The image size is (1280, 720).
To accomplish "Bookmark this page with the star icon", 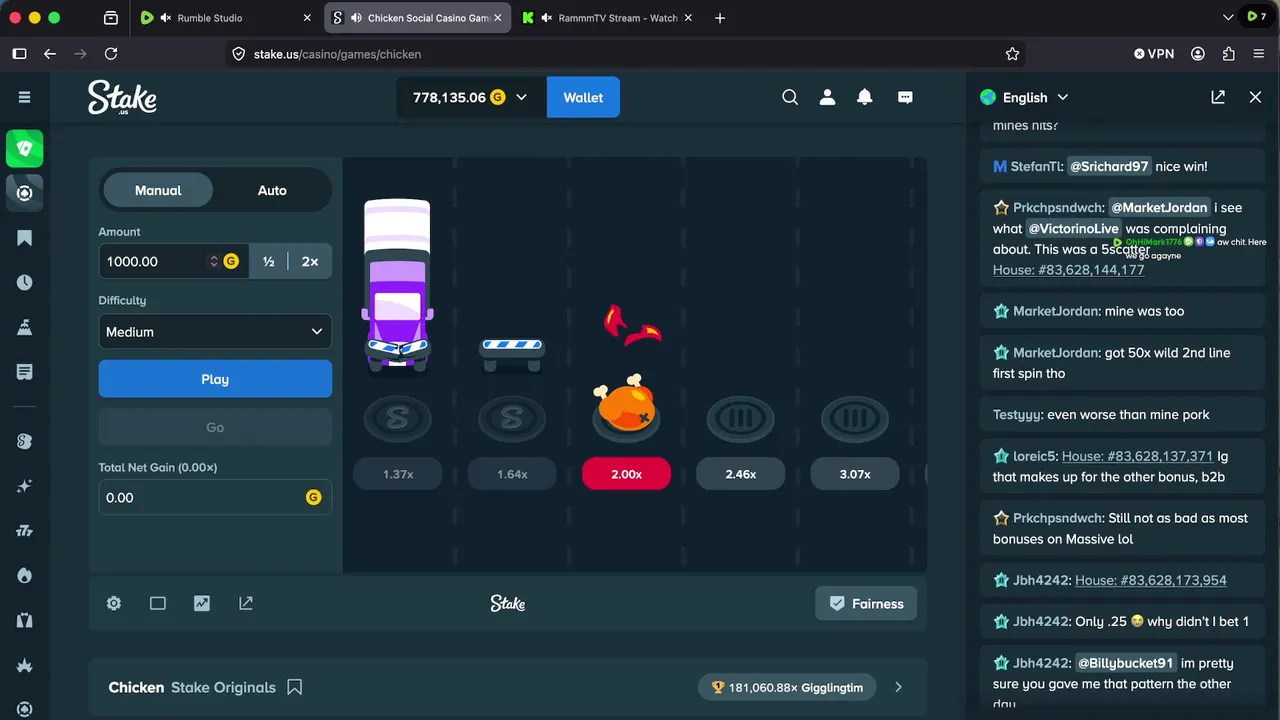I will coord(1012,54).
